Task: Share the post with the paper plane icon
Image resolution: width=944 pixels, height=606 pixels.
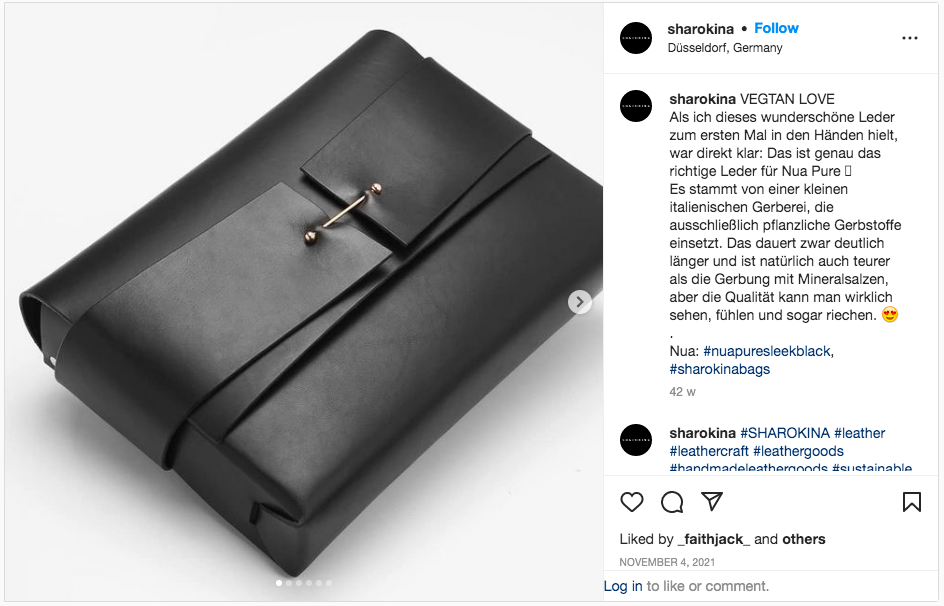Action: tap(712, 501)
